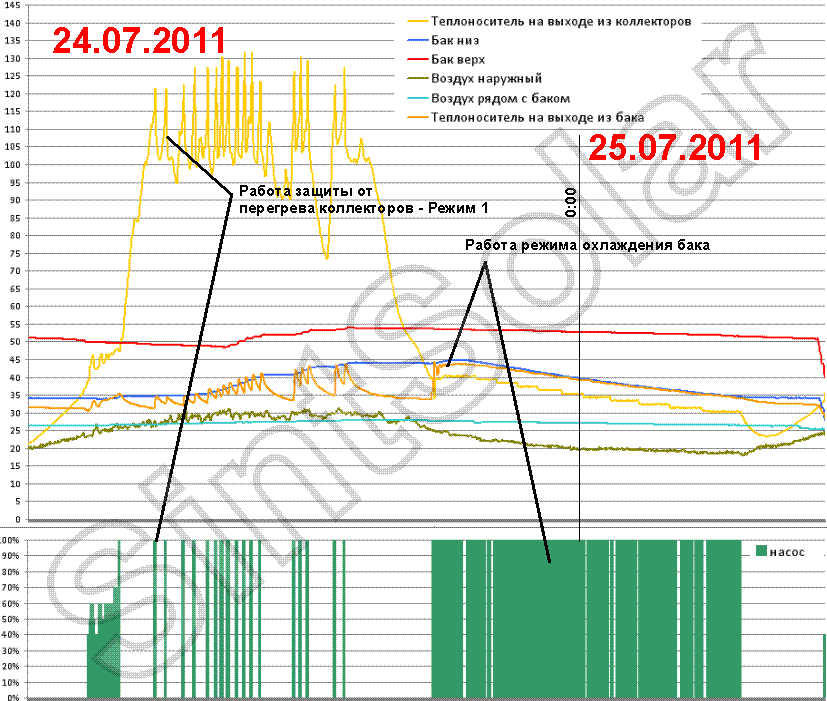The width and height of the screenshot is (827, 701).
Task: Click the 20% label on the pump axis
Action: [x=11, y=666]
